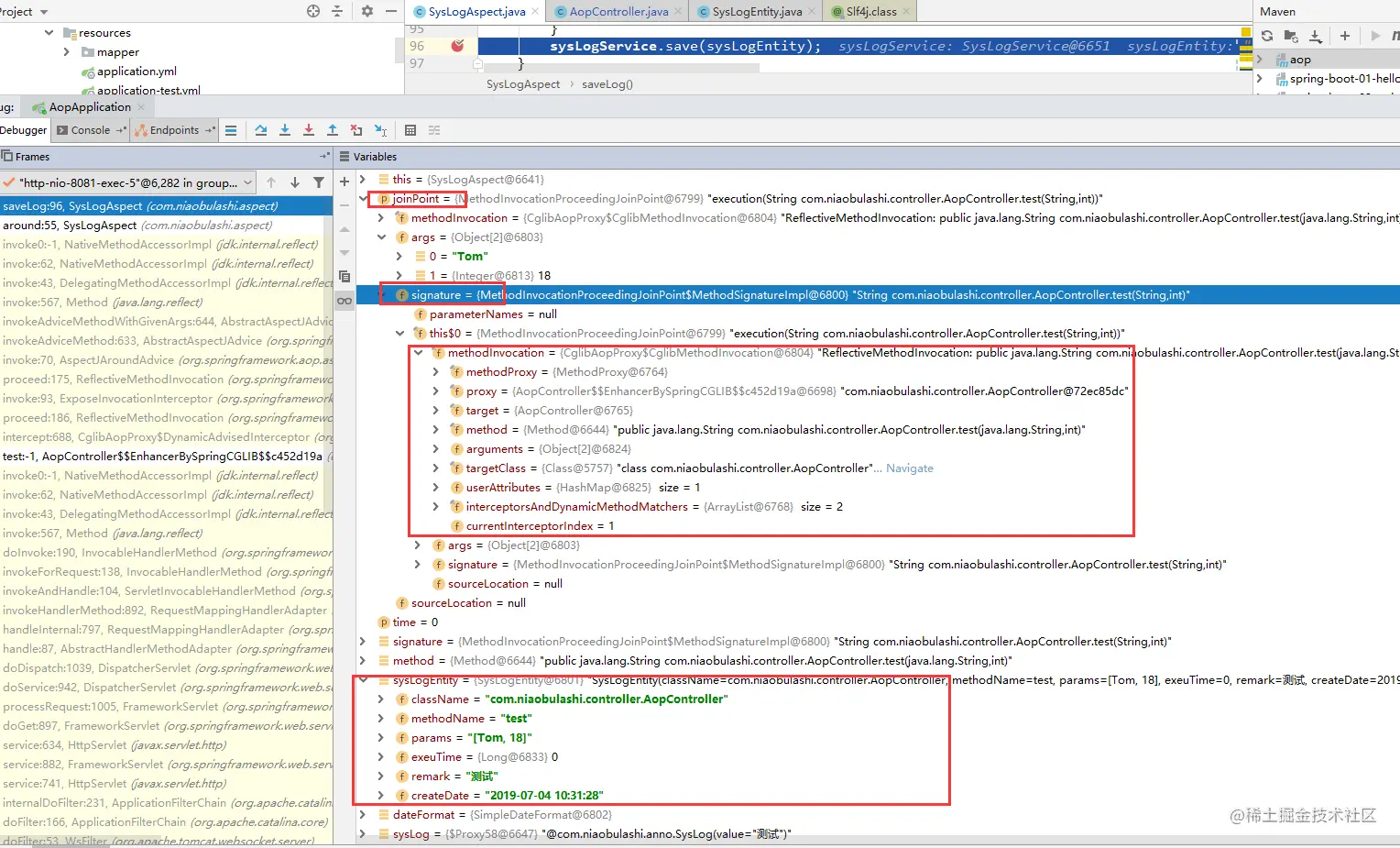Switch to the Slf4j.class editor tab

[871, 12]
